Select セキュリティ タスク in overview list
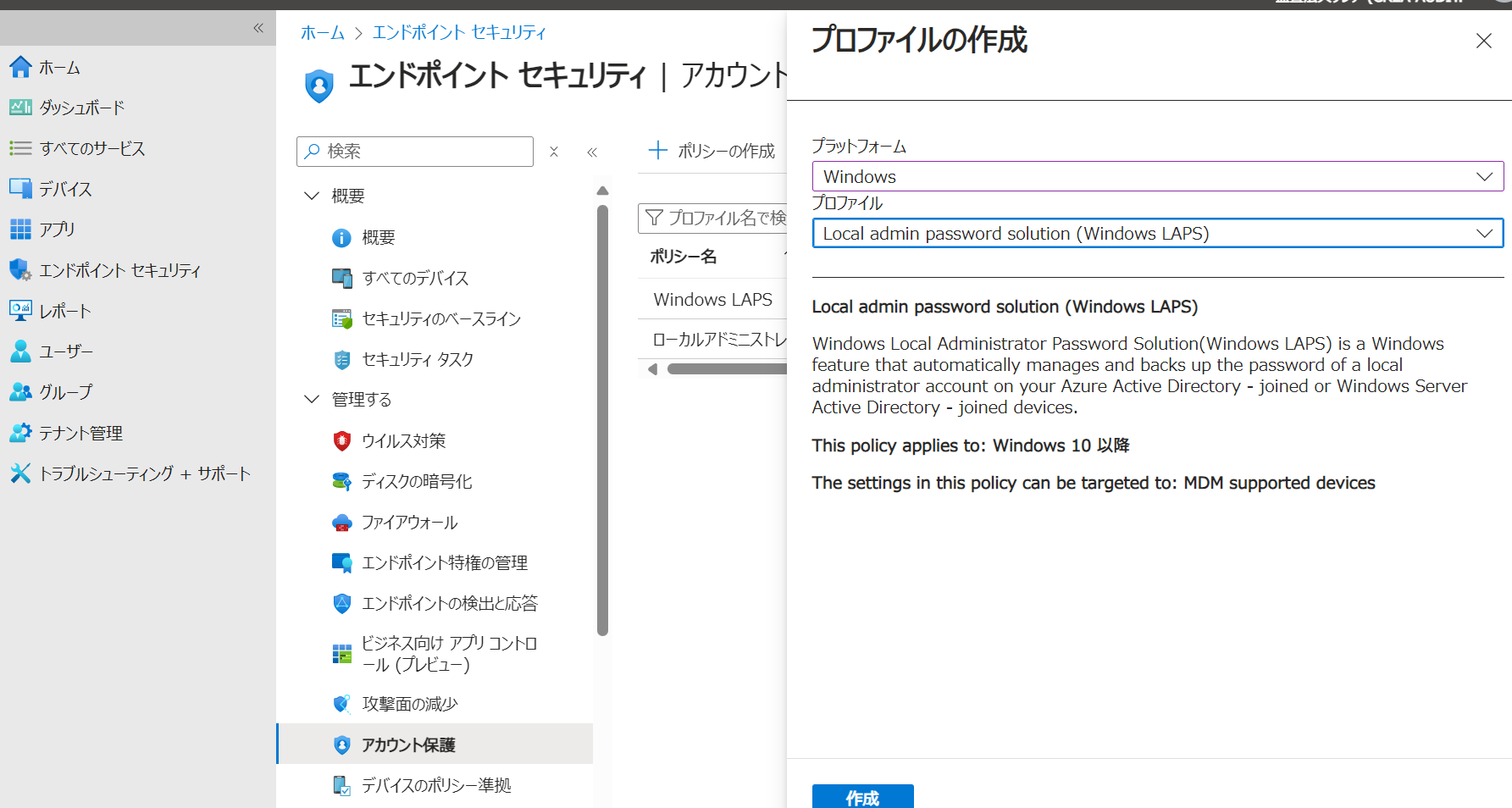The width and height of the screenshot is (1512, 808). coord(418,360)
